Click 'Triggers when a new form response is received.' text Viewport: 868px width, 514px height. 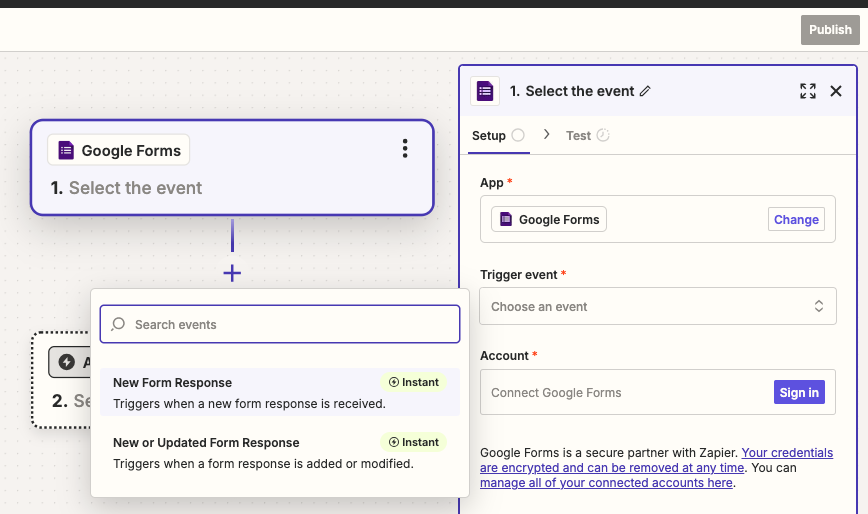[249, 404]
